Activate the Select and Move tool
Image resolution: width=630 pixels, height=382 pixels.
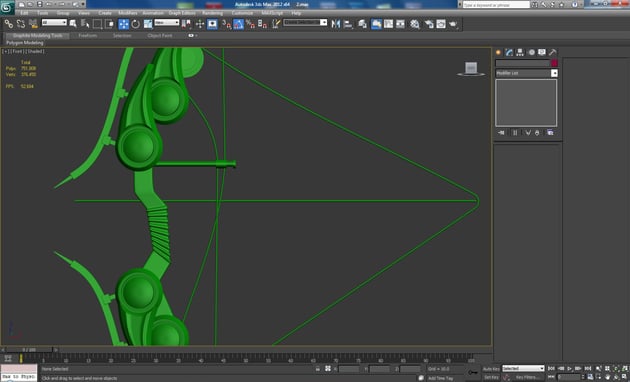(123, 24)
